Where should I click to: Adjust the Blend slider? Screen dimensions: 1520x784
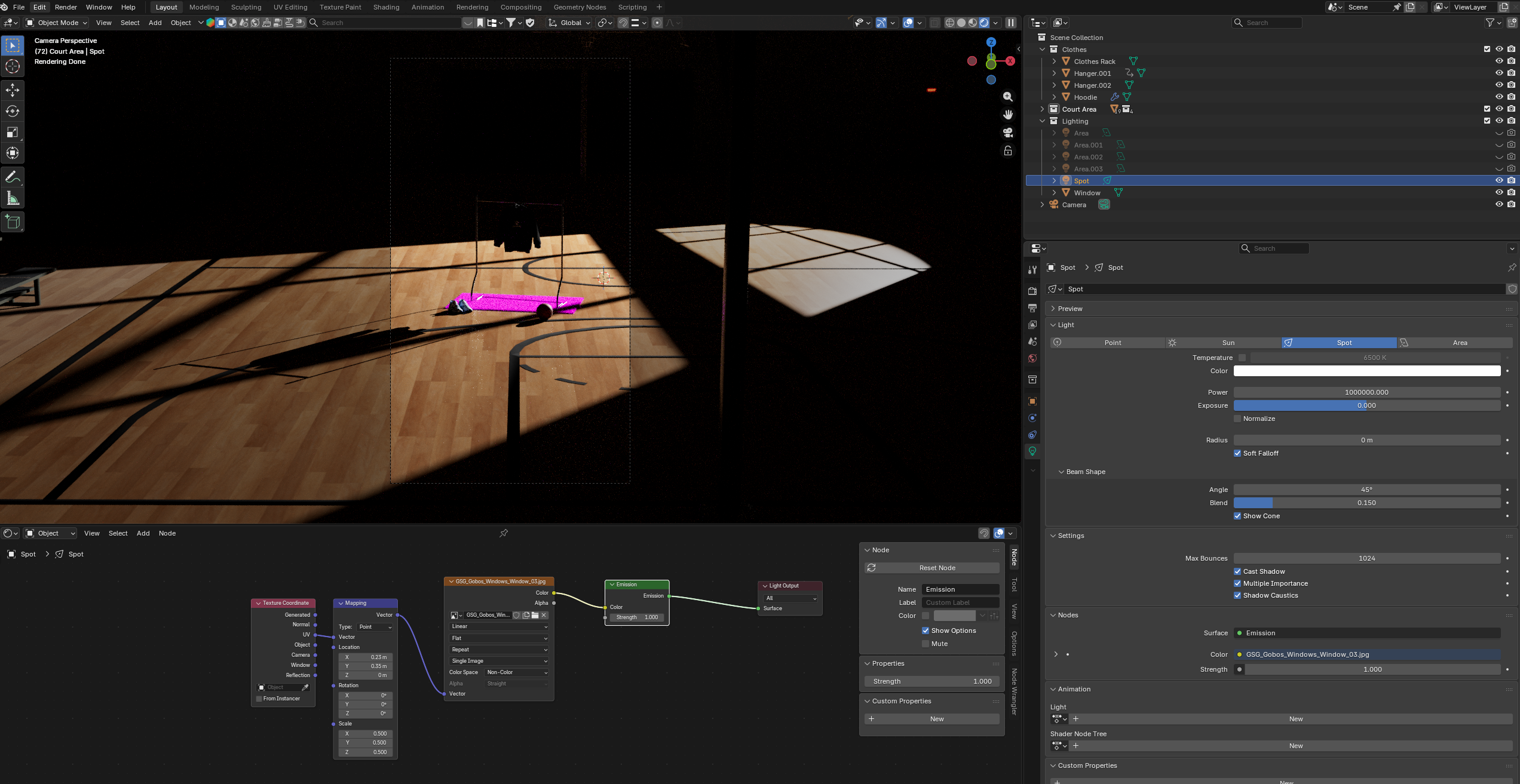1367,503
